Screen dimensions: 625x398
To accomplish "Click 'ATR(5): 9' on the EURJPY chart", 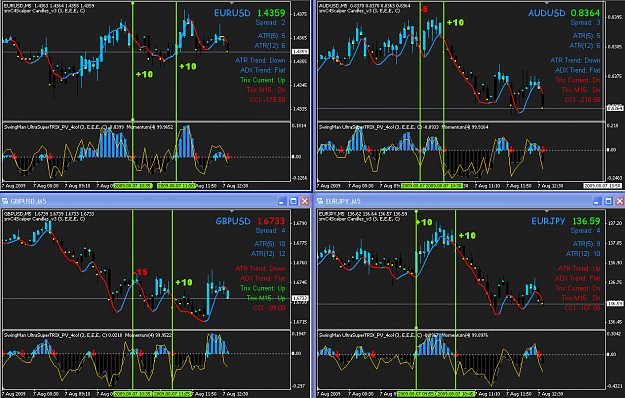I will pyautogui.click(x=586, y=244).
